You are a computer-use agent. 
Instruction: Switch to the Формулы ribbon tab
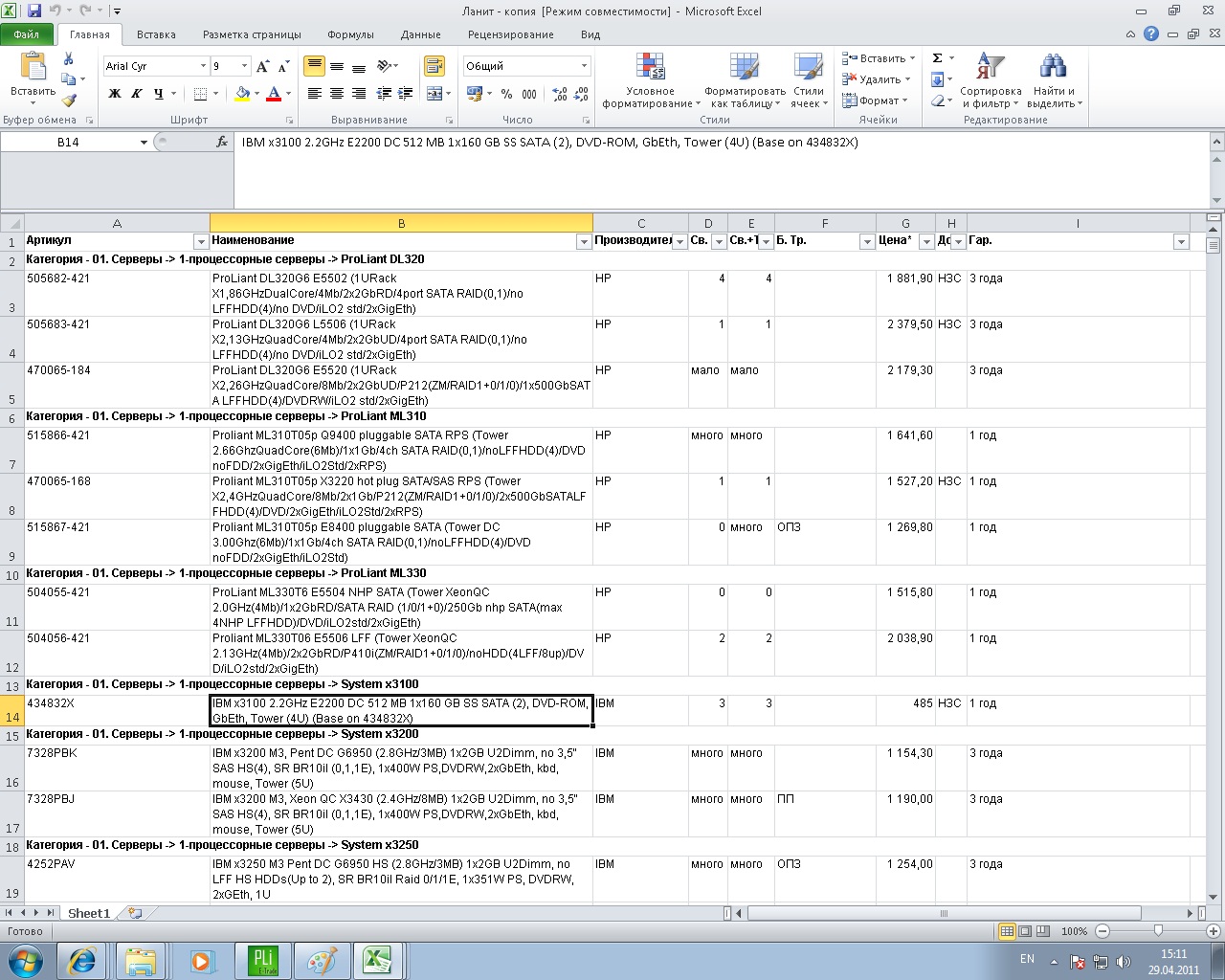tap(350, 34)
